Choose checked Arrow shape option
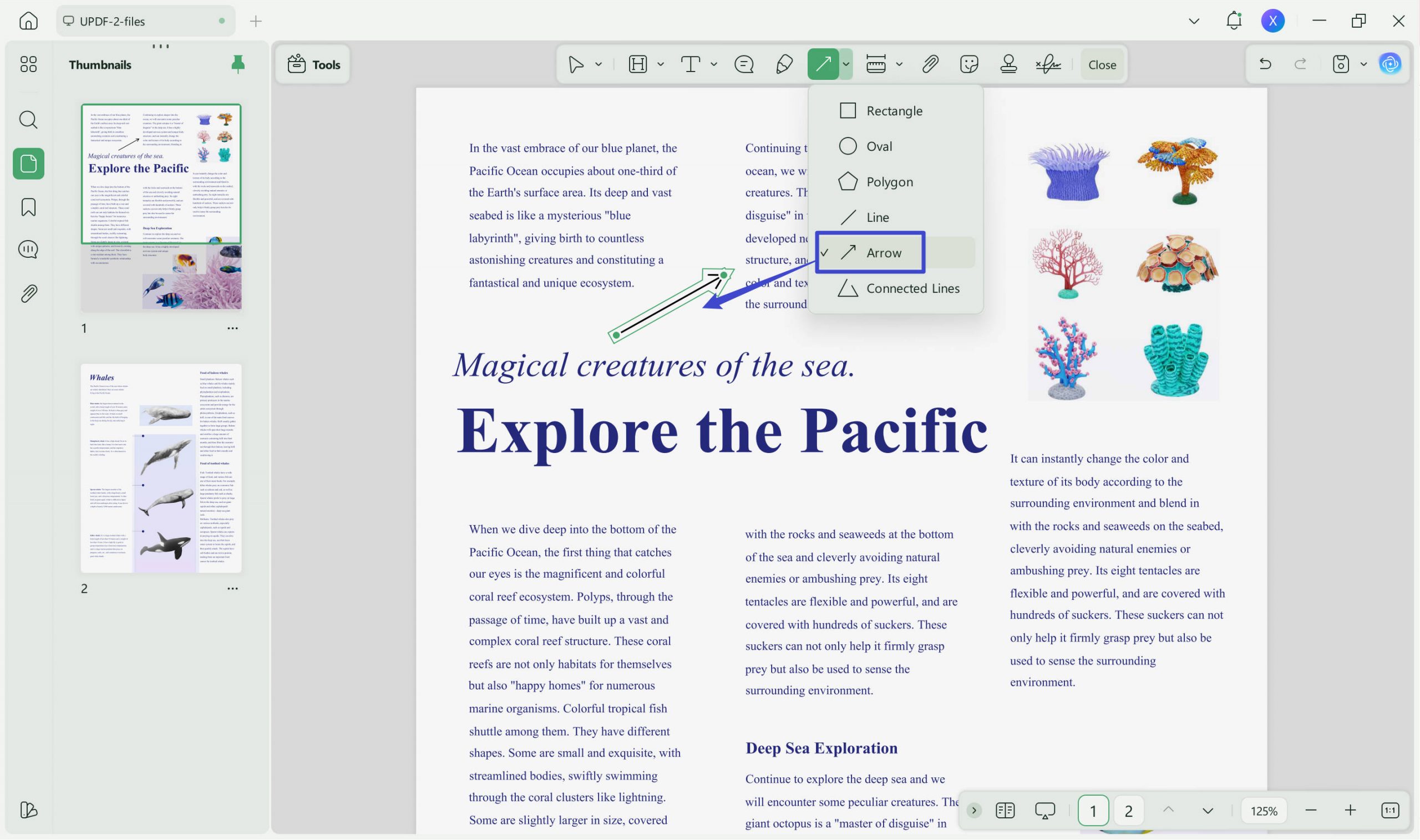This screenshot has height=840, width=1420. click(896, 252)
